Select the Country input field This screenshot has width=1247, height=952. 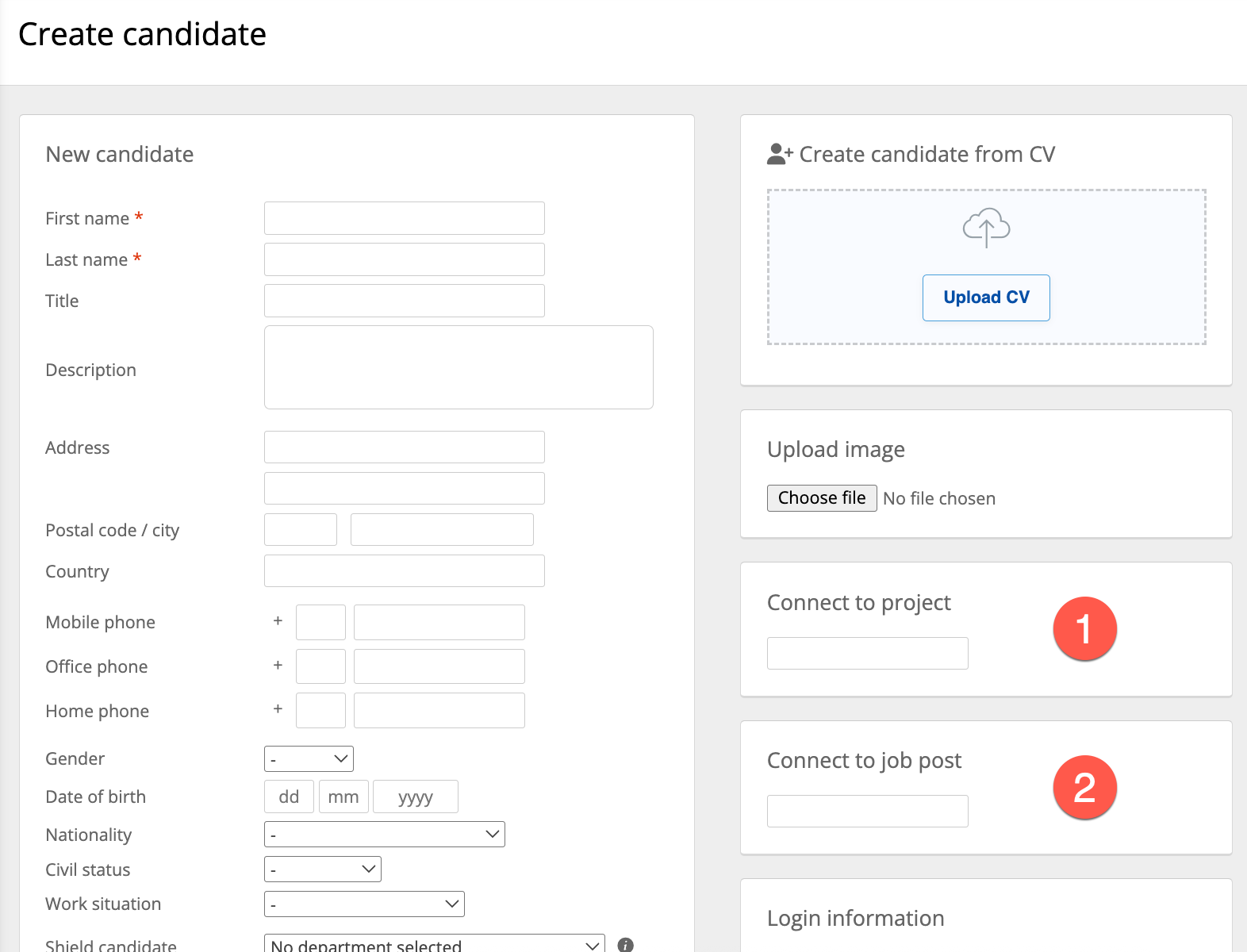click(404, 571)
